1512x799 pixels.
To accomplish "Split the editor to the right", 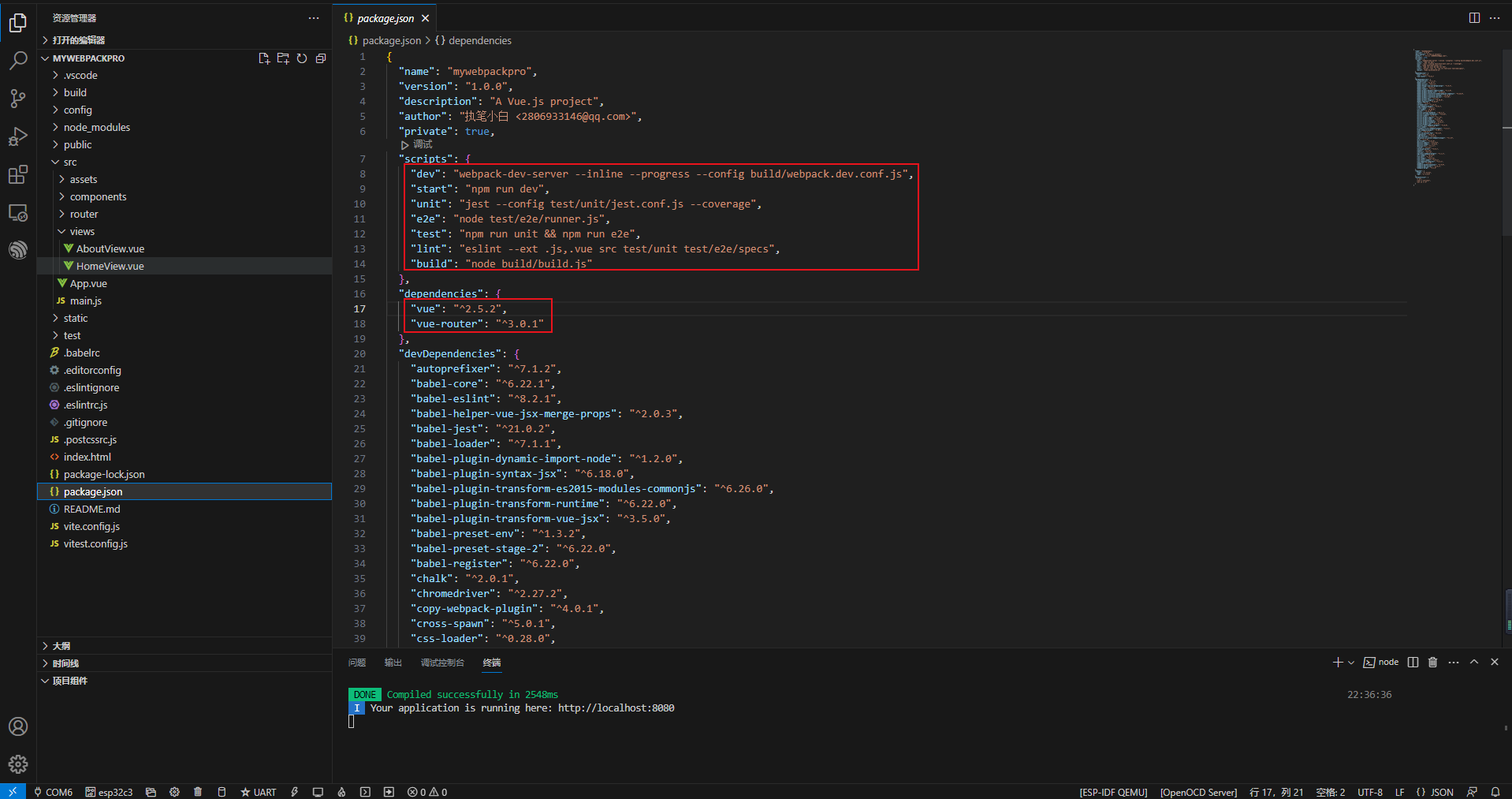I will click(1474, 18).
